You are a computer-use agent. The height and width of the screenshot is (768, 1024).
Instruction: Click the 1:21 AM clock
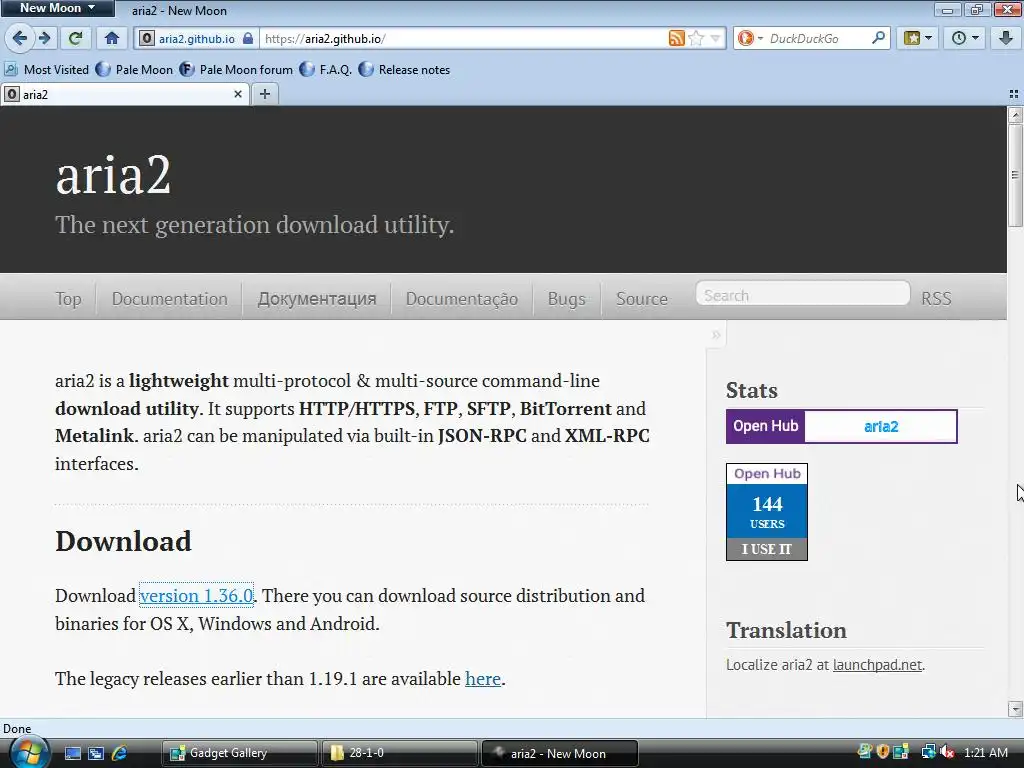point(985,752)
